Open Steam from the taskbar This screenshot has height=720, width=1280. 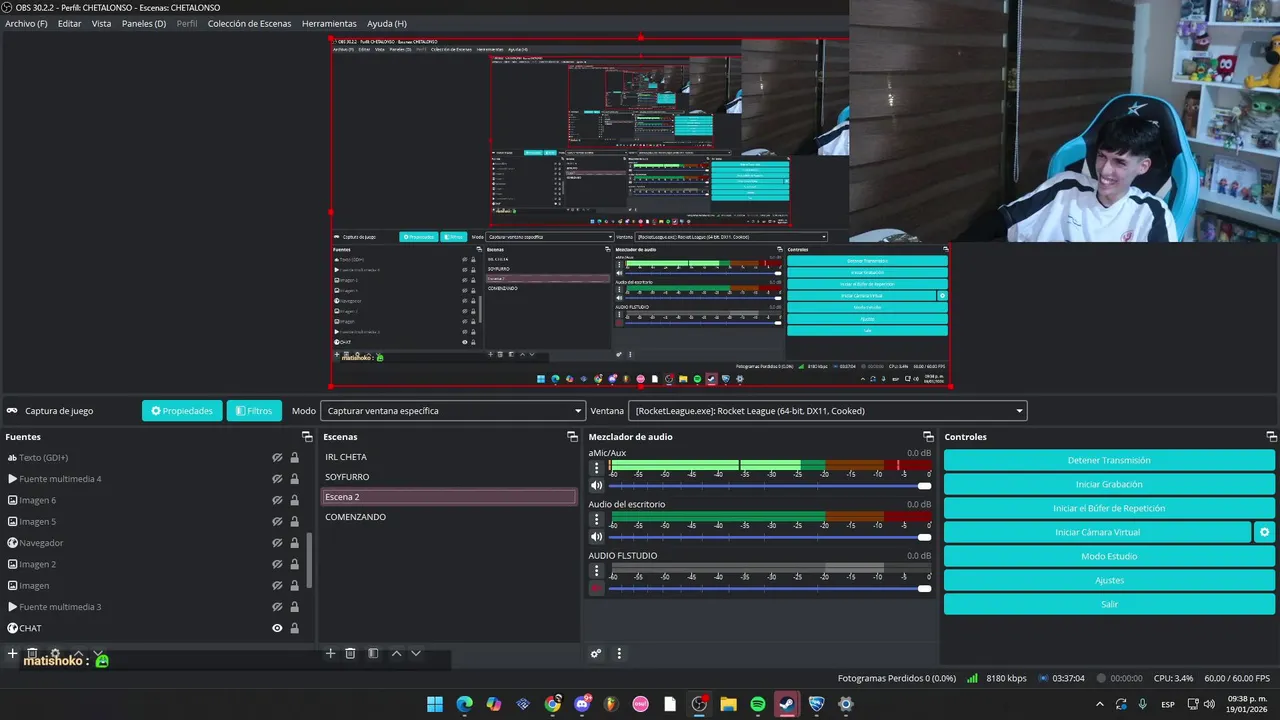[787, 704]
